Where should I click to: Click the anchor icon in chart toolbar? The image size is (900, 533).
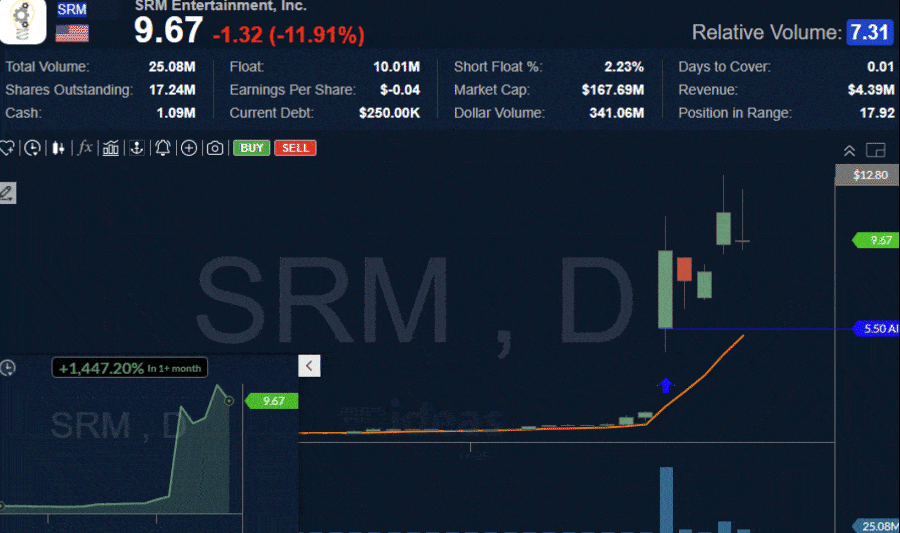click(137, 149)
